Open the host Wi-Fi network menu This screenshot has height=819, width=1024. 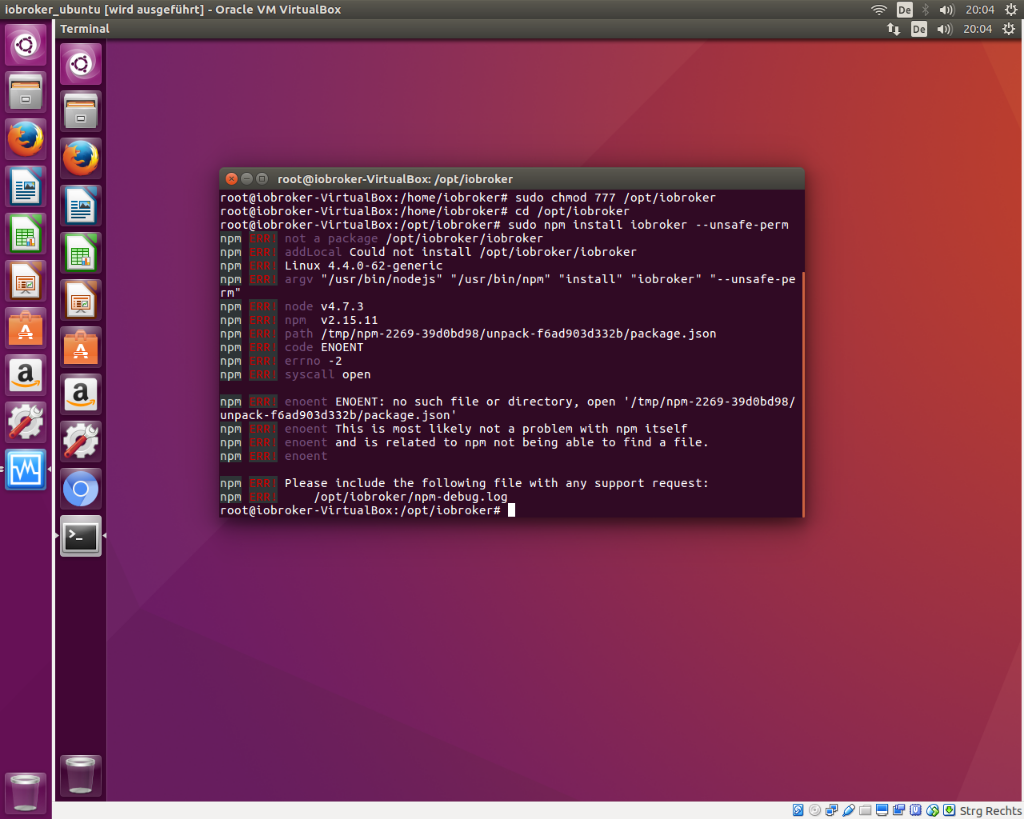click(879, 10)
